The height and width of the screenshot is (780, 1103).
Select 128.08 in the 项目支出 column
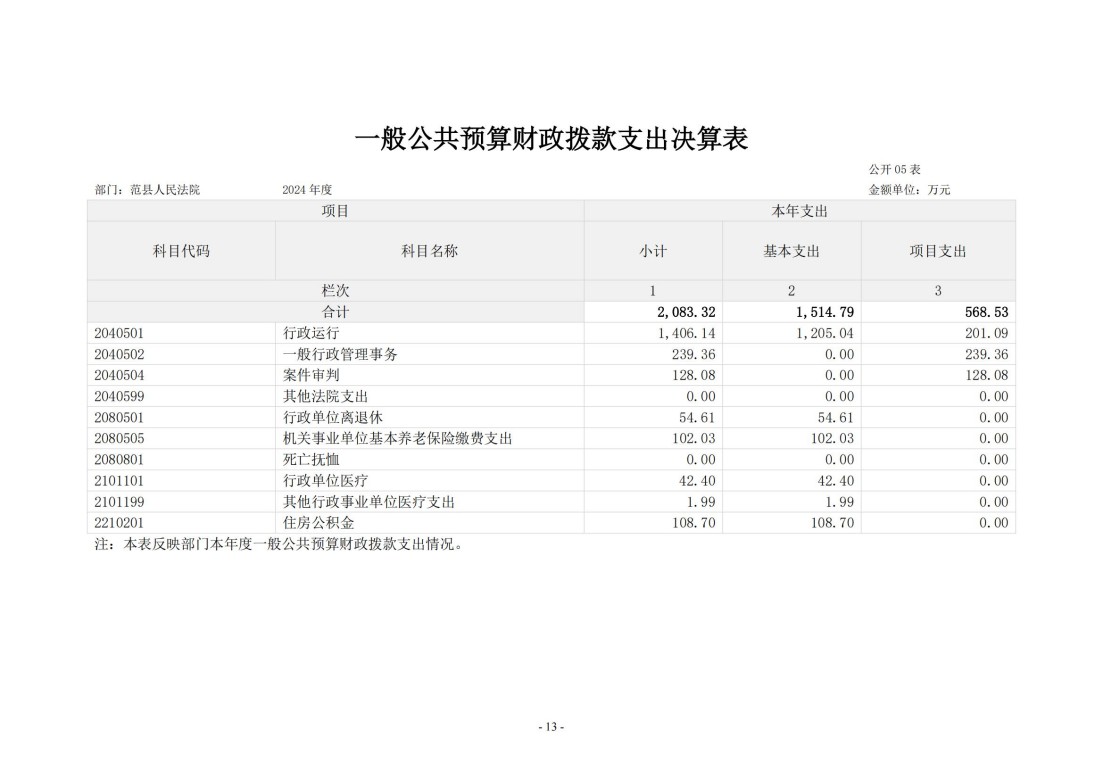pyautogui.click(x=986, y=376)
